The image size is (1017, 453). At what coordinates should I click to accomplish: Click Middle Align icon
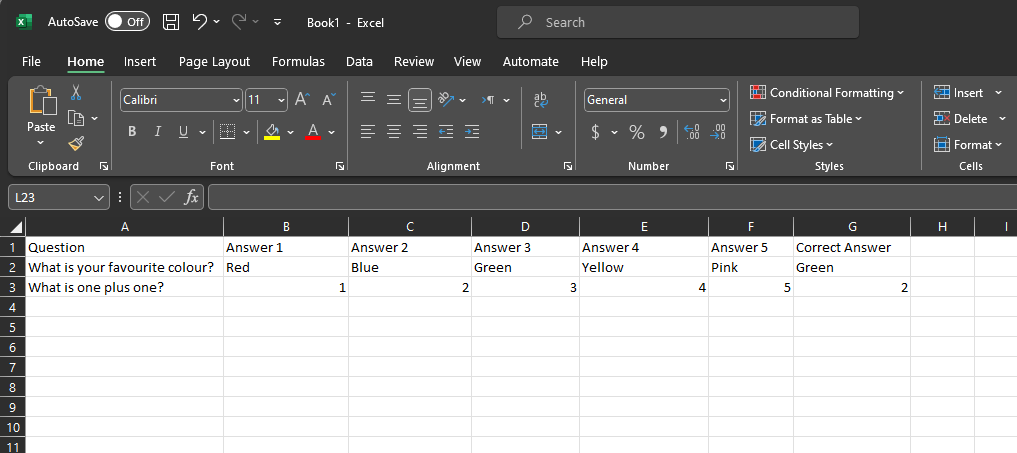pyautogui.click(x=394, y=99)
